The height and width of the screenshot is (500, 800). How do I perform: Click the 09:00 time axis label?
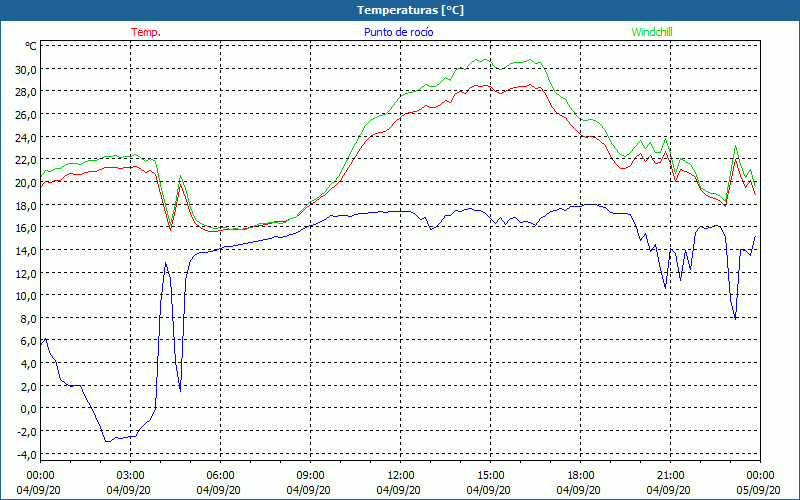tap(310, 476)
